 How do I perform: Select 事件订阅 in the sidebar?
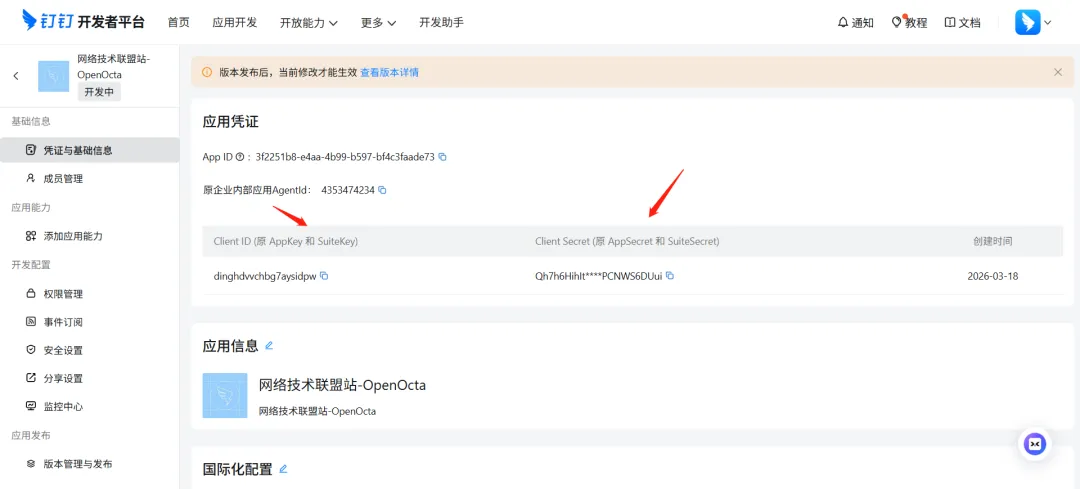90,322
